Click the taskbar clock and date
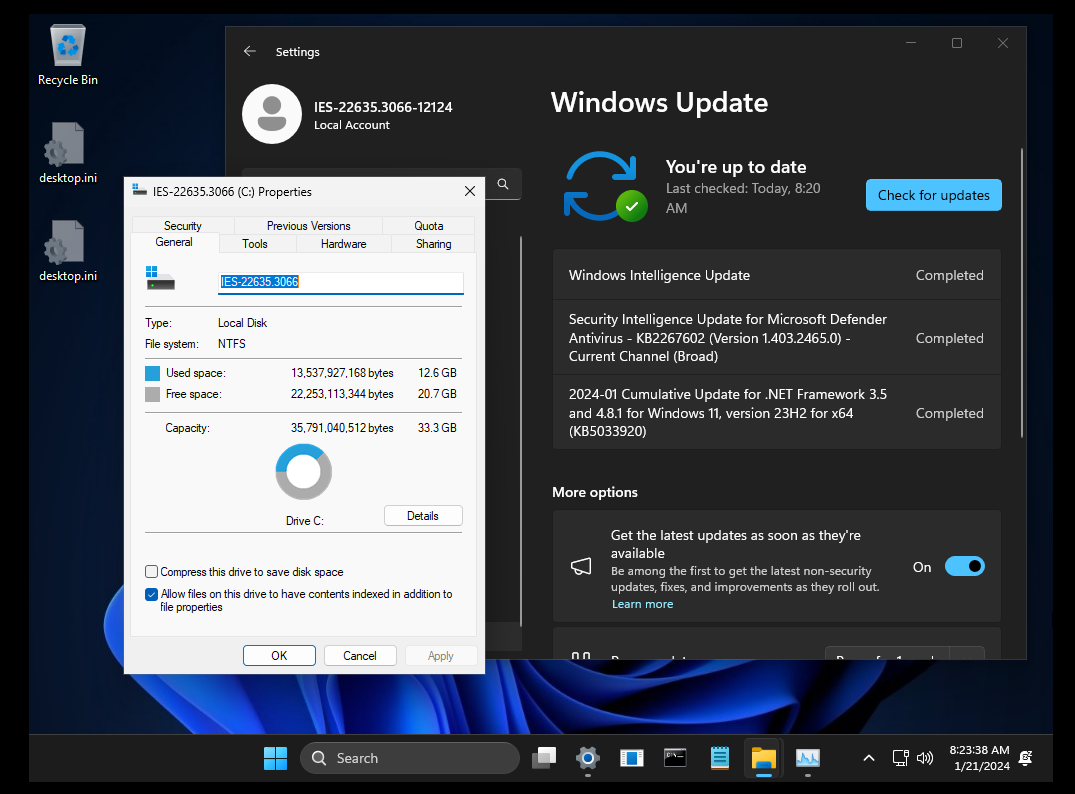The height and width of the screenshot is (794, 1075). (980, 758)
